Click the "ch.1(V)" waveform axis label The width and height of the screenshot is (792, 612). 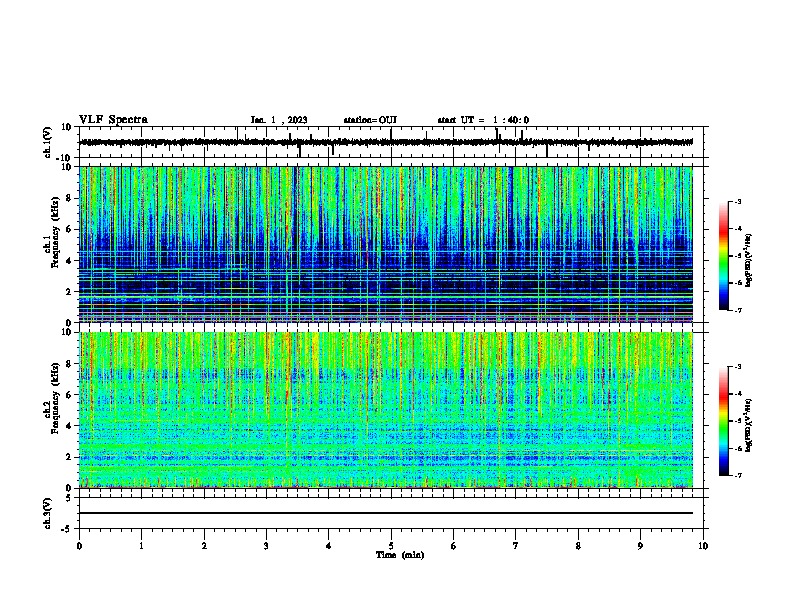47,142
